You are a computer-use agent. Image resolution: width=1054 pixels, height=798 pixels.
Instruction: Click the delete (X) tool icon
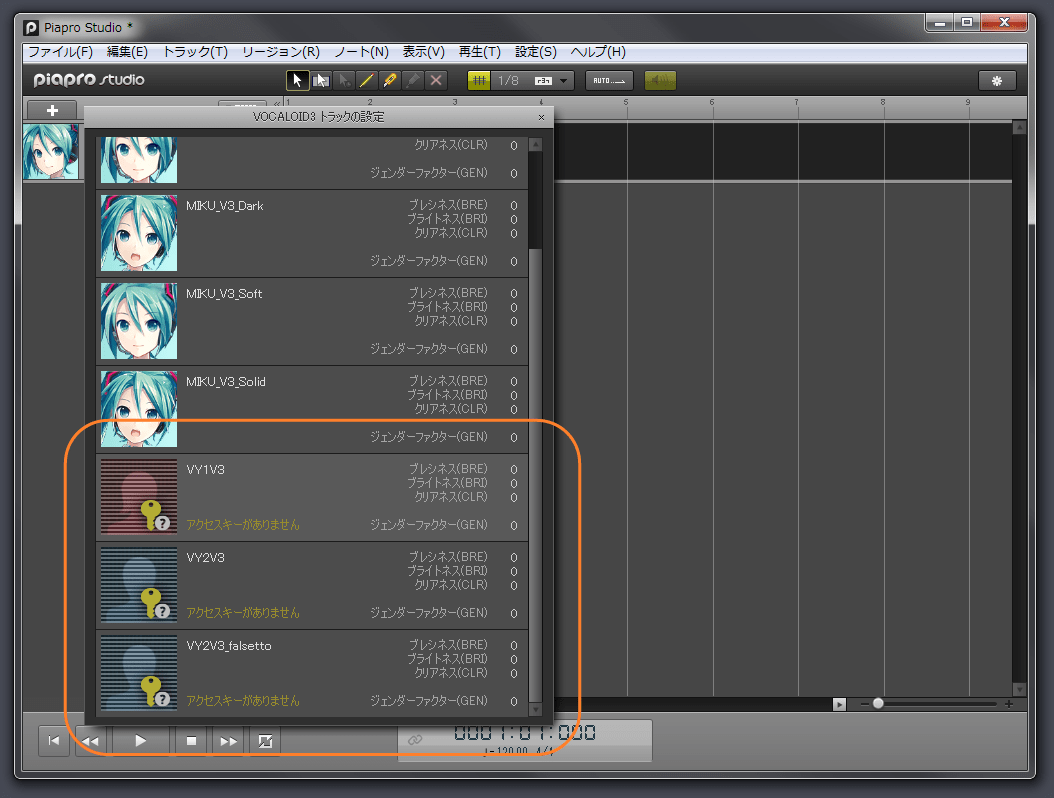(x=437, y=80)
